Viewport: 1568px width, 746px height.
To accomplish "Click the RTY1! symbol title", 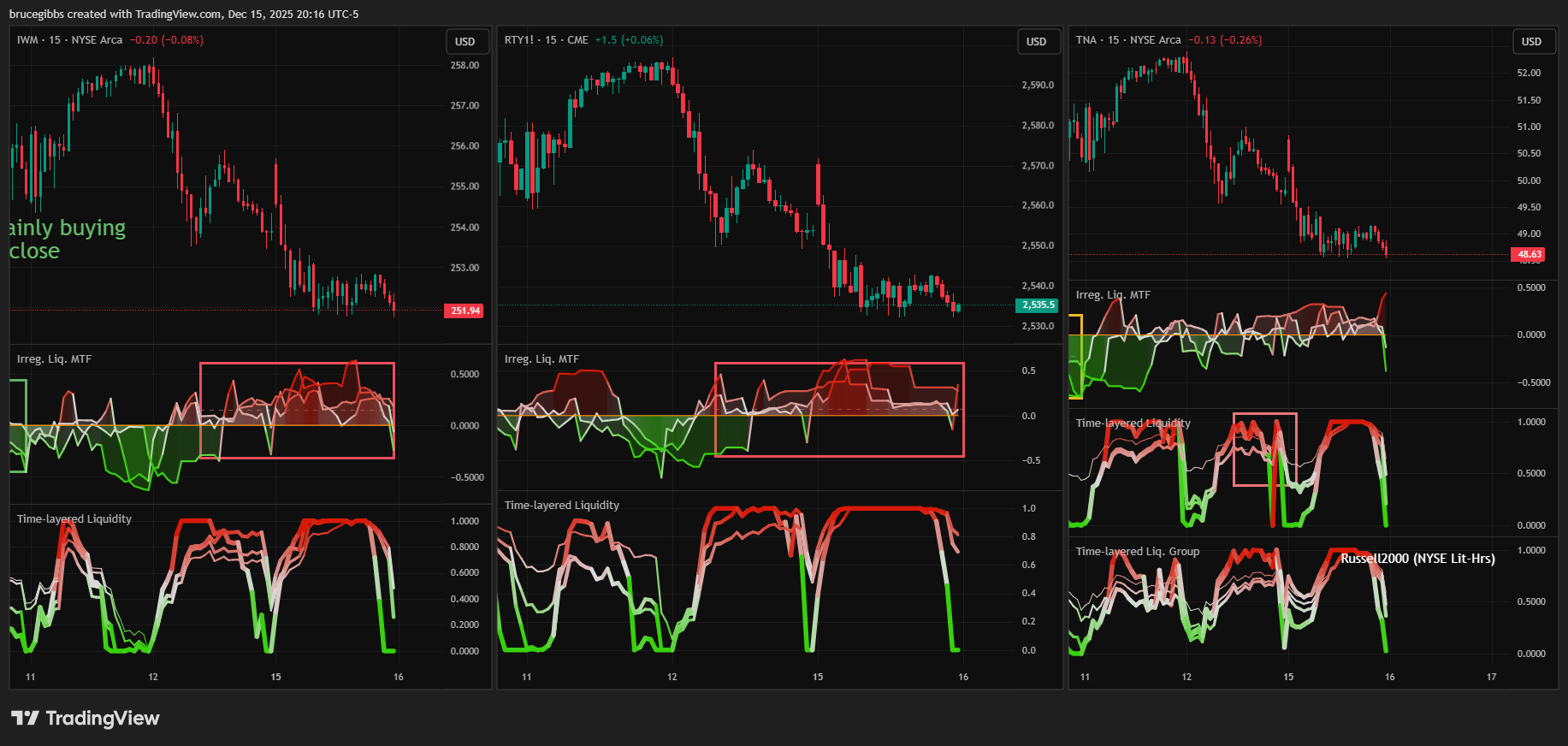I will (519, 40).
